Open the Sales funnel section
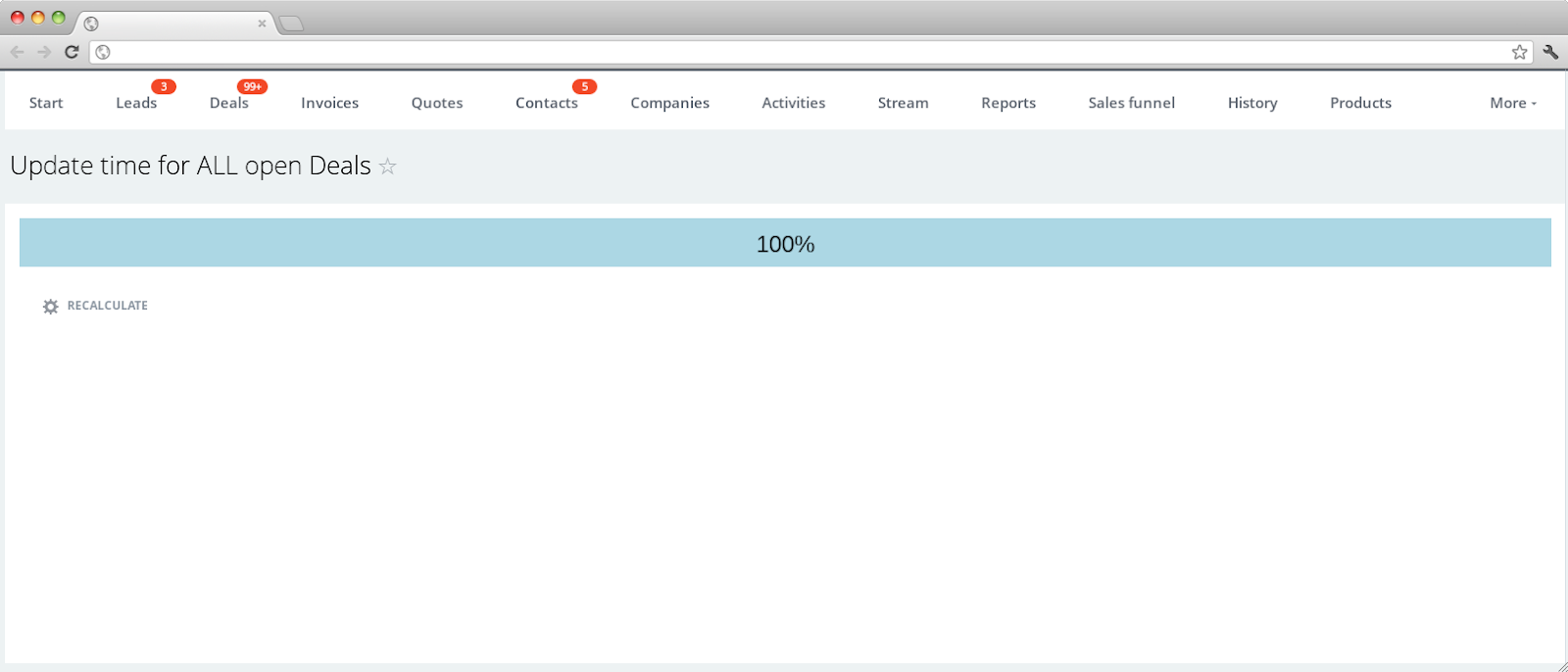The height and width of the screenshot is (672, 1568). pyautogui.click(x=1132, y=103)
